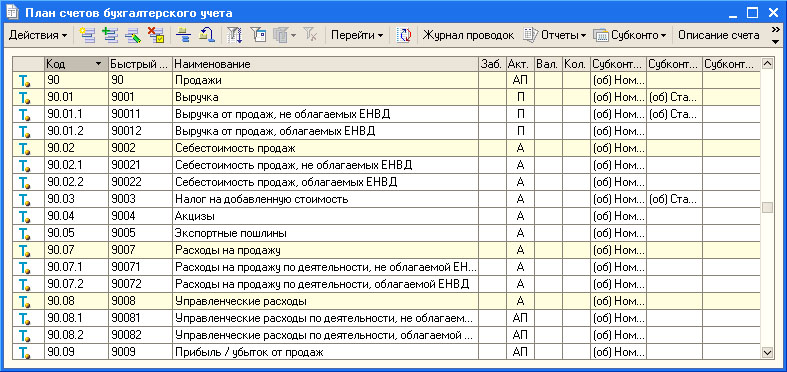Expand the Отчеты dropdown
787x372 pixels.
(x=555, y=35)
